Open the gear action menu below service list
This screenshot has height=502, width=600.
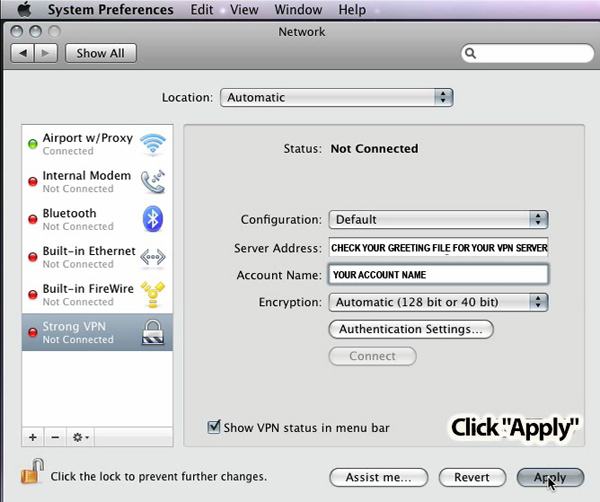click(x=80, y=437)
